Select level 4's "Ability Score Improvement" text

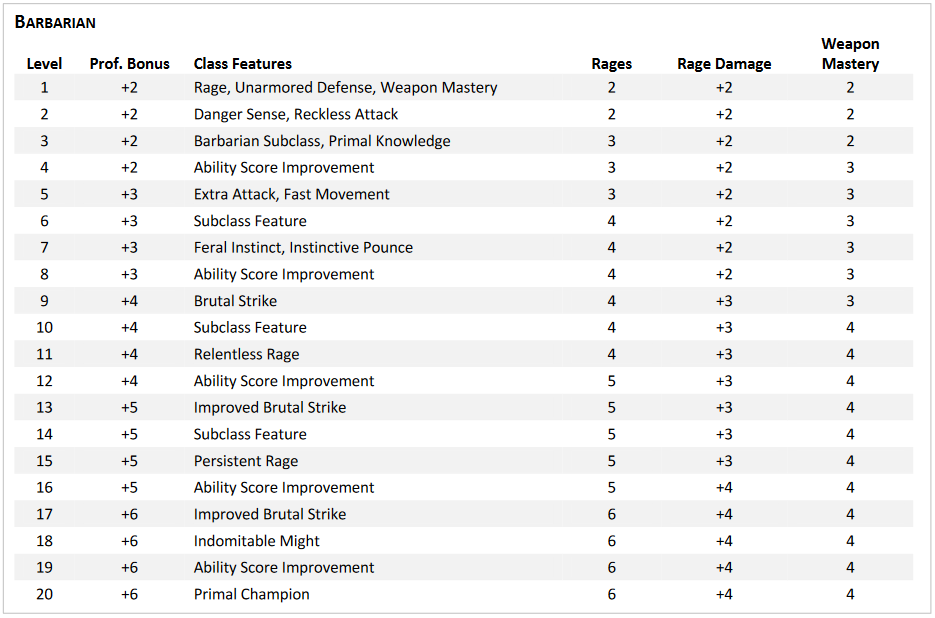pyautogui.click(x=284, y=168)
